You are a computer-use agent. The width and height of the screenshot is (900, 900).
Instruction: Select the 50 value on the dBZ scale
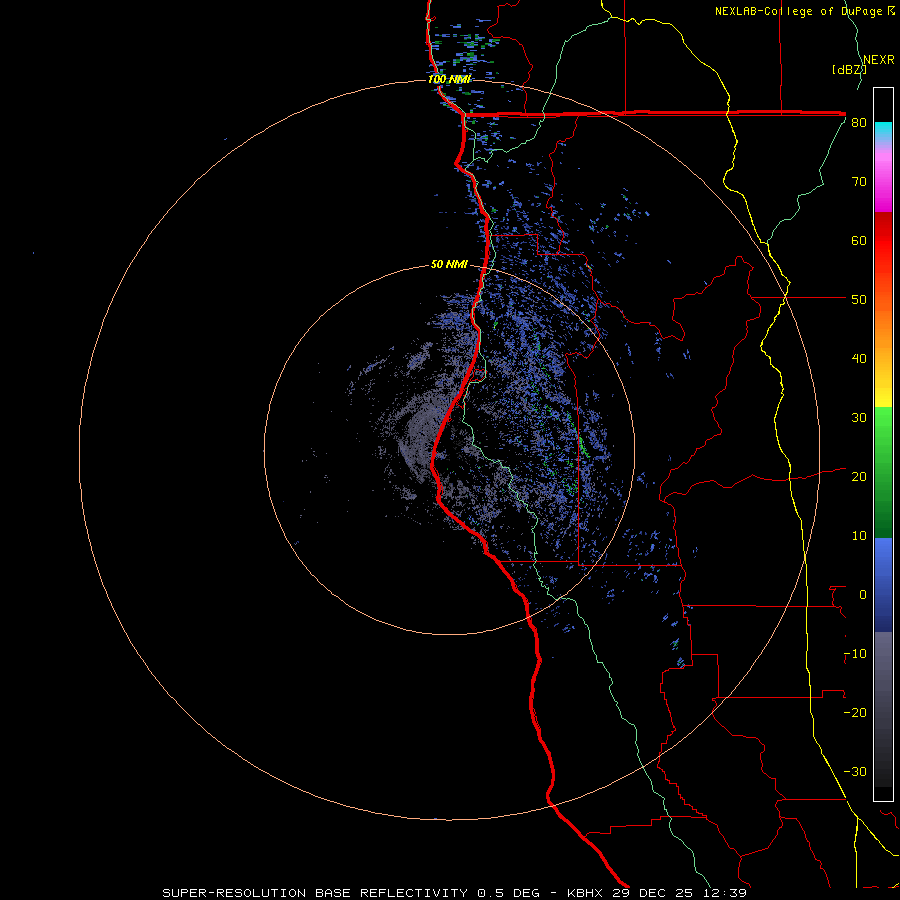coord(859,300)
